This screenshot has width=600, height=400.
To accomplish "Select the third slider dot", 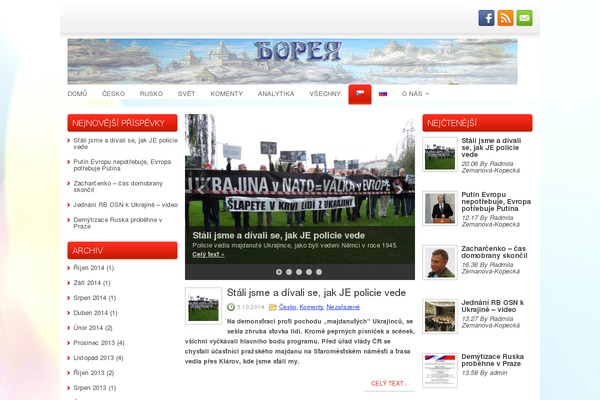I will point(299,272).
